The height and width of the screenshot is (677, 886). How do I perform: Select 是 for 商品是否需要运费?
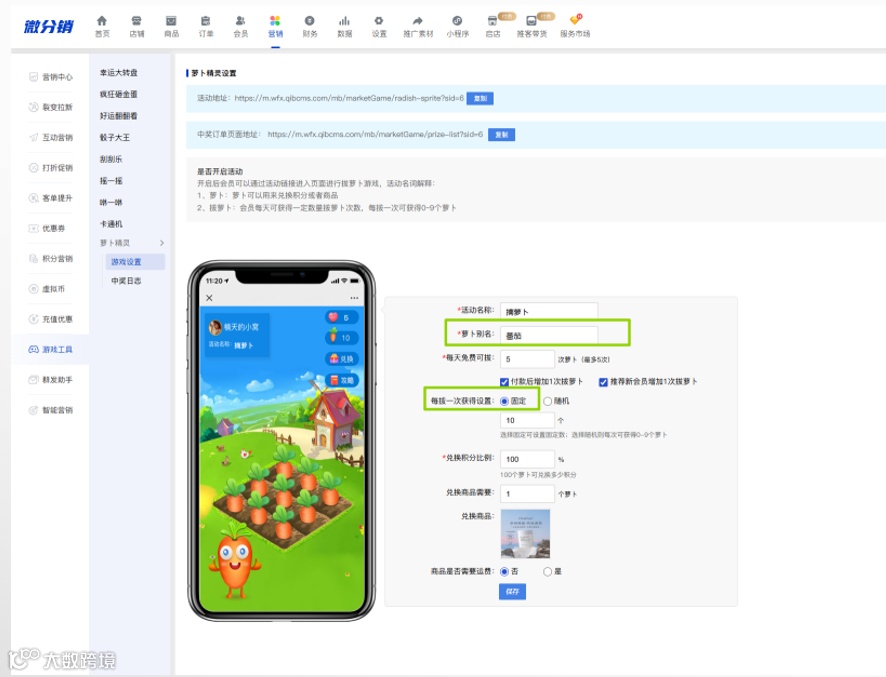[x=548, y=572]
